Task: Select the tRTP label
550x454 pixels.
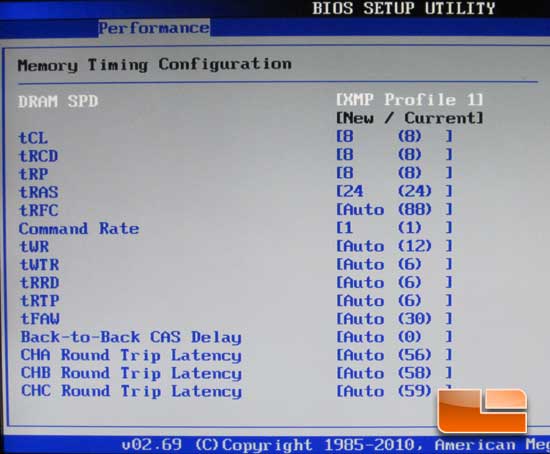Action: pos(40,301)
